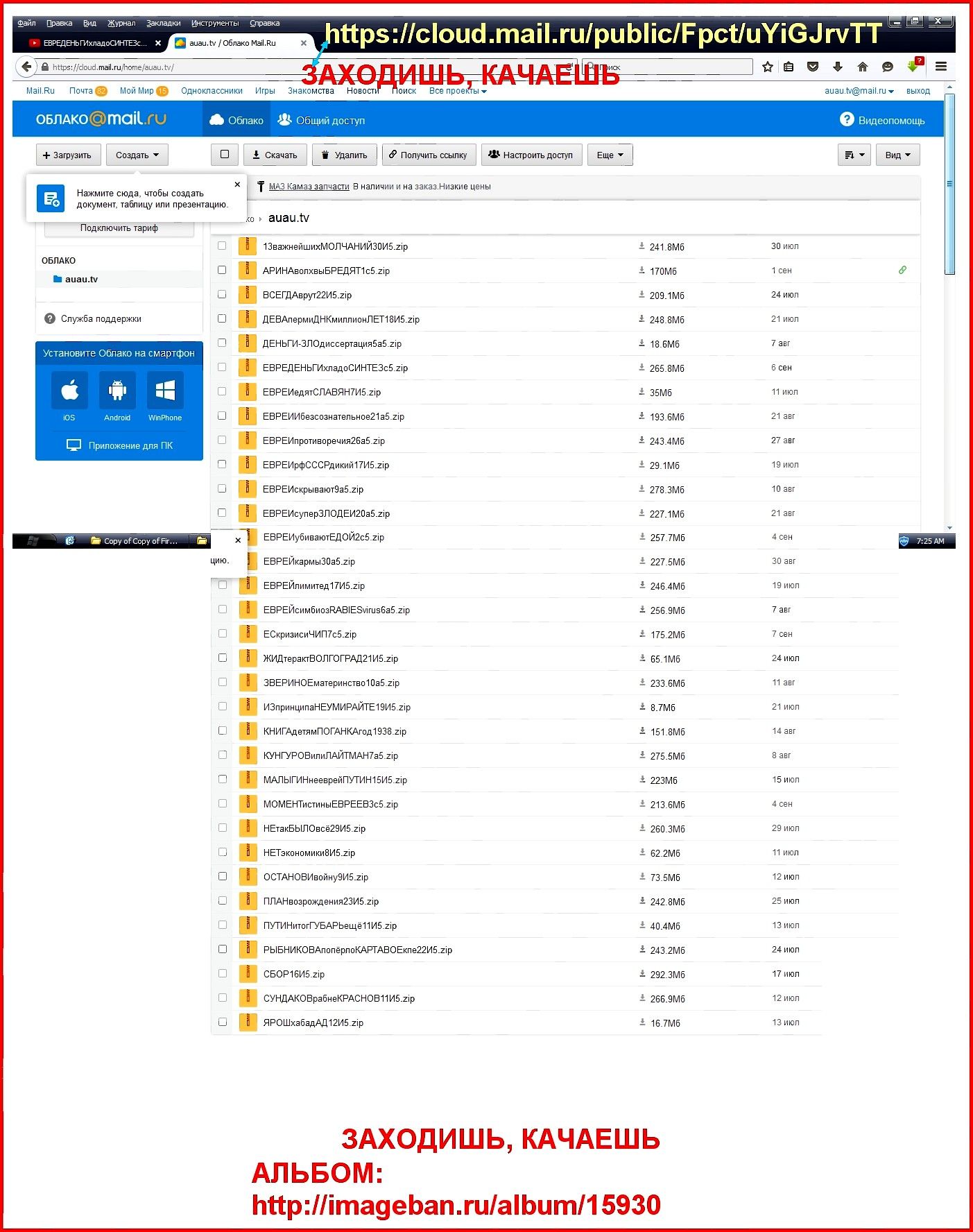The image size is (973, 1232).
Task: Open the hamburger menu icon
Action: (x=941, y=67)
